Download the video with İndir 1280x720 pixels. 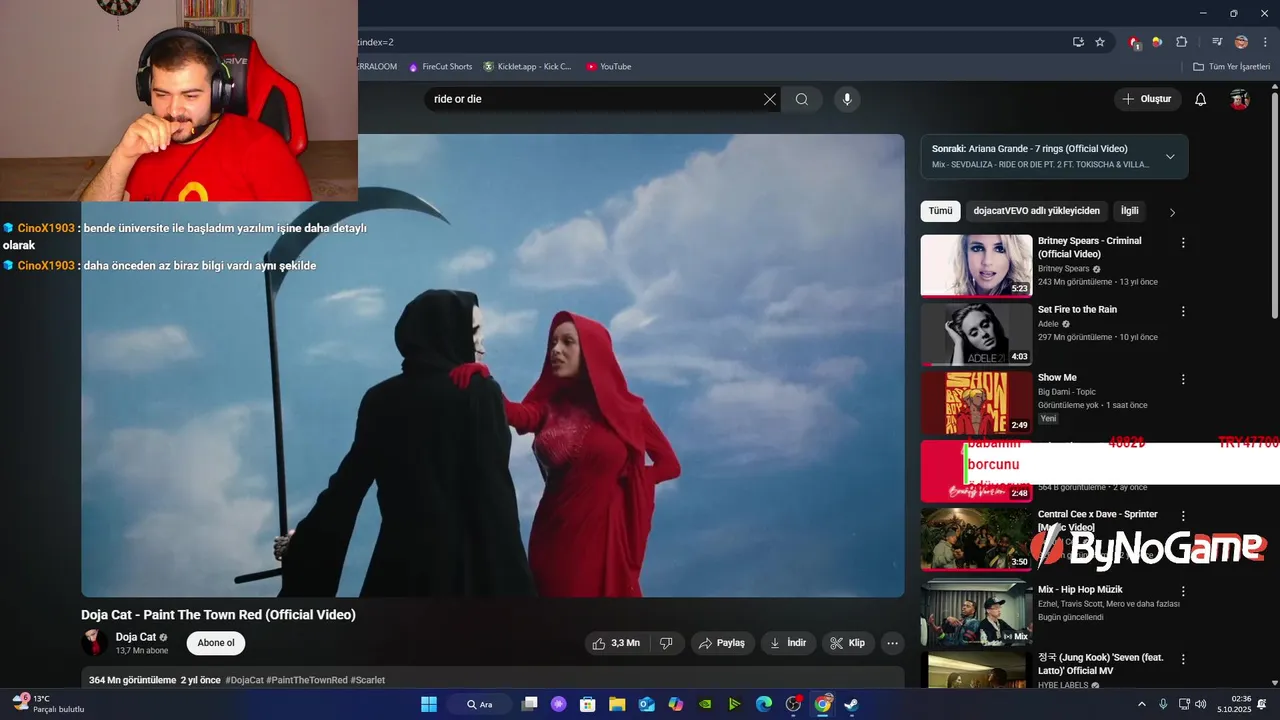tap(788, 643)
